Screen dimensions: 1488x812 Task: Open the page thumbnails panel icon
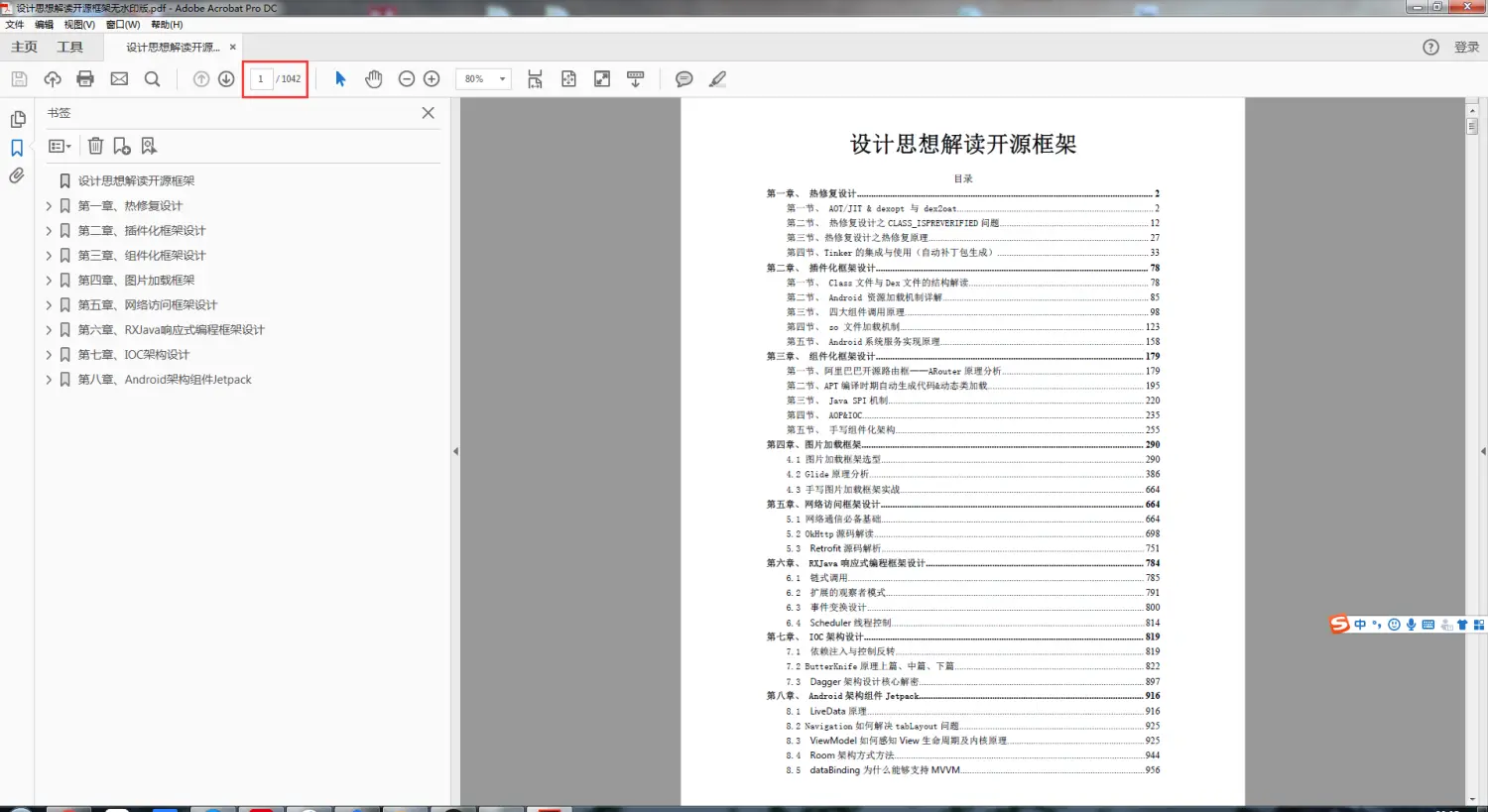click(x=17, y=119)
